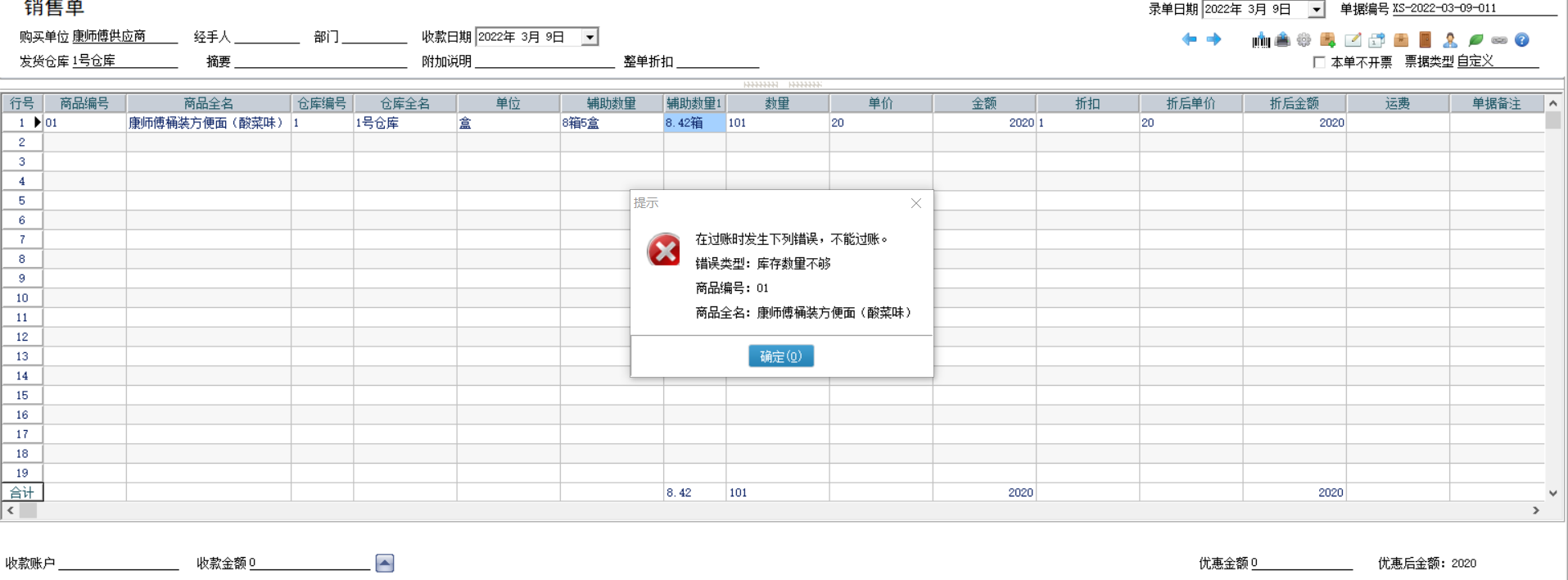Click the 整单折扣 input field
The image size is (1568, 580).
(718, 61)
